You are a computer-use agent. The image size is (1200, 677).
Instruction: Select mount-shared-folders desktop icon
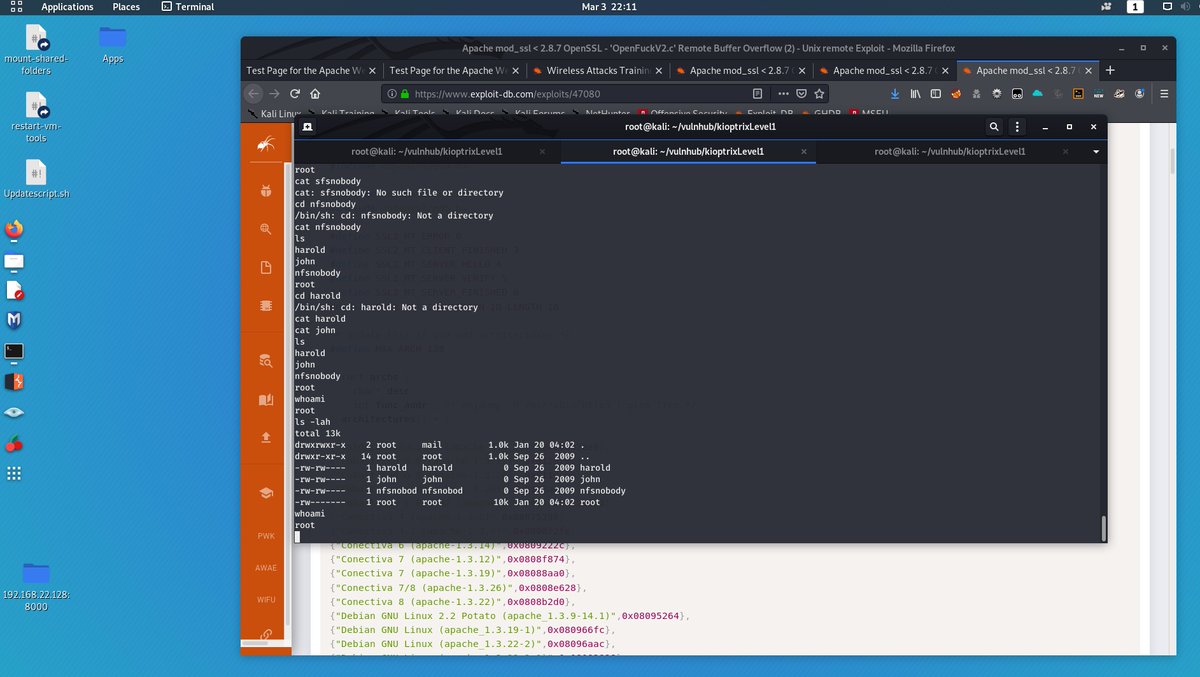point(36,52)
